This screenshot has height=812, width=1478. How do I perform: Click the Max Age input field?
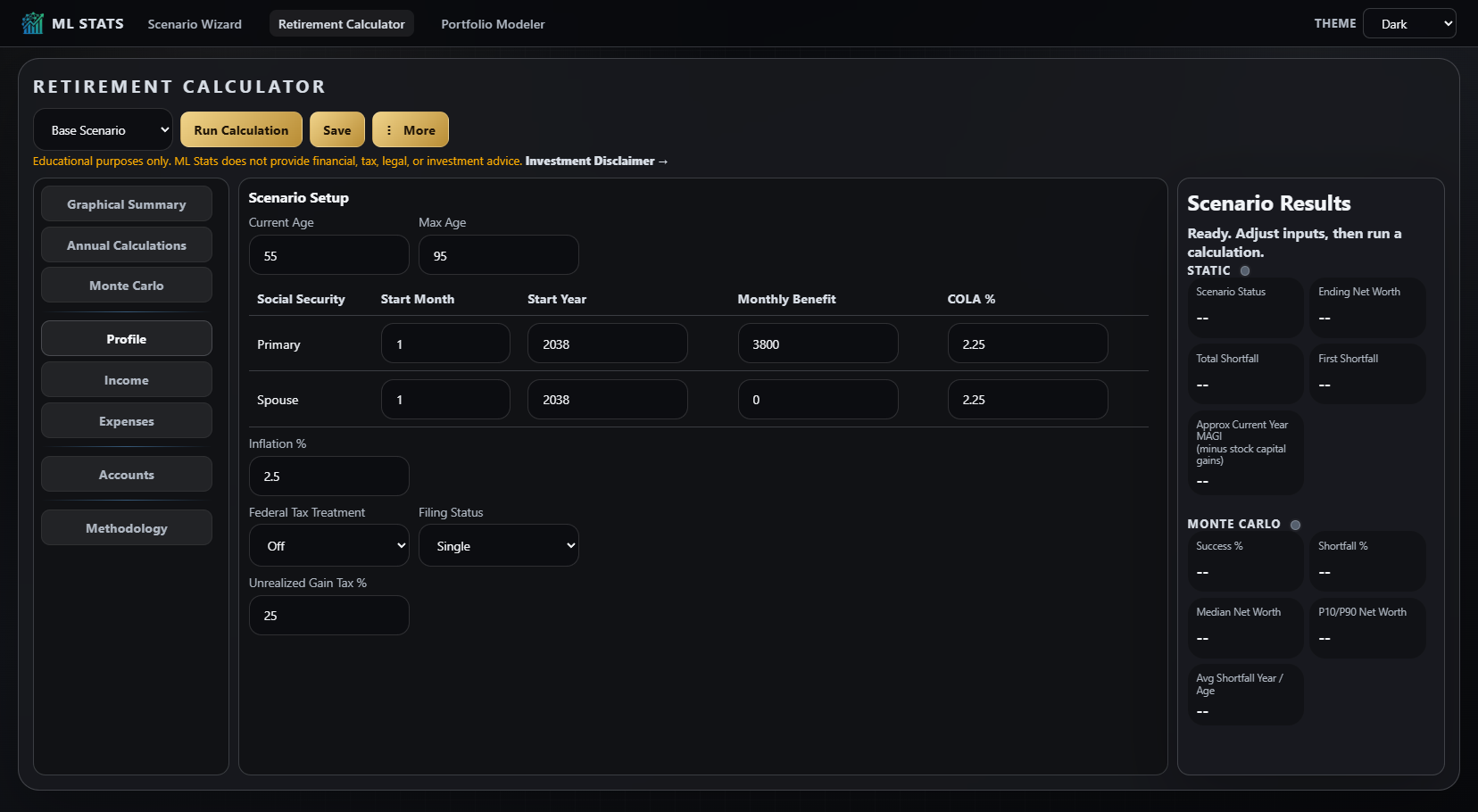point(498,255)
